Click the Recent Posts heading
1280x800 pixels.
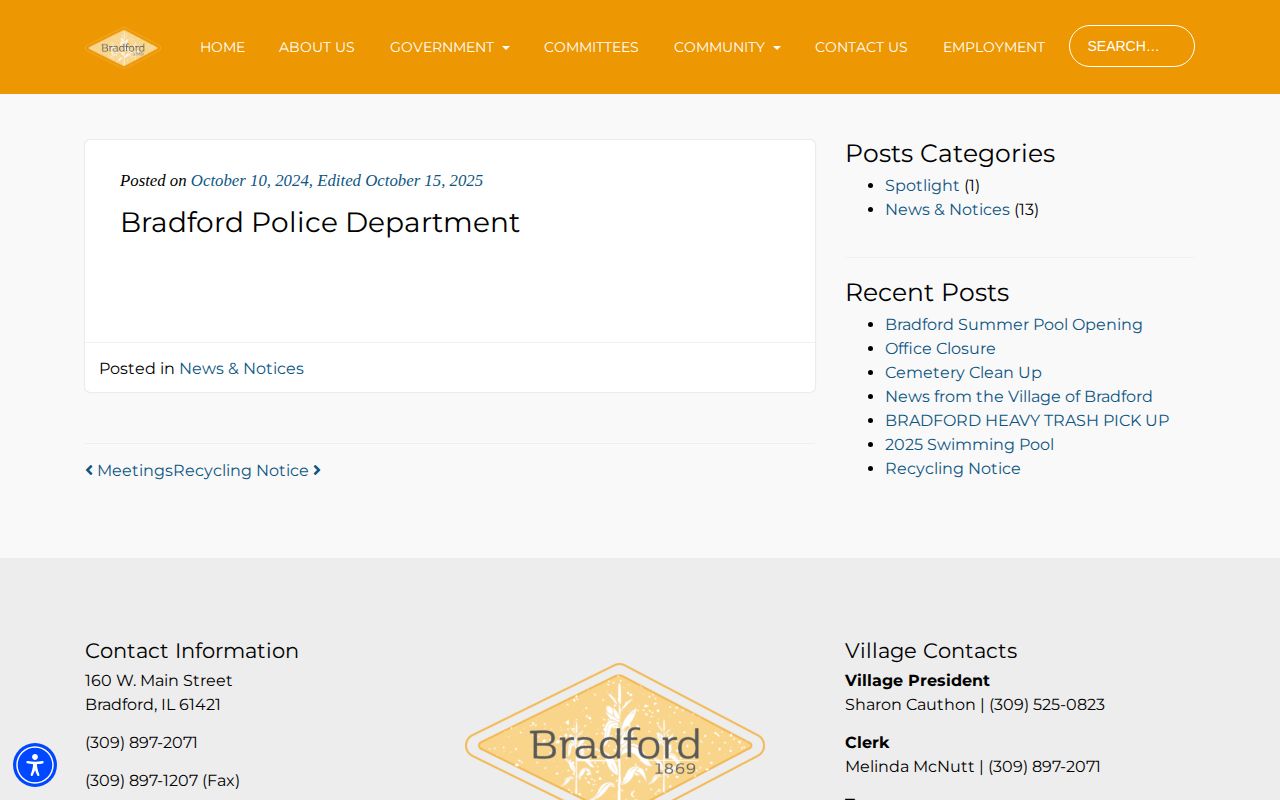click(x=927, y=292)
